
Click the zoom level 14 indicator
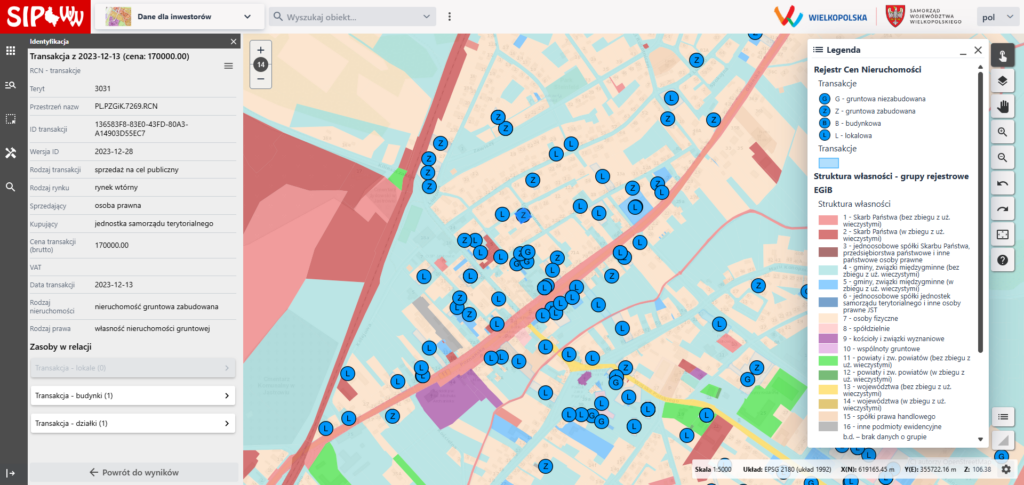tap(261, 65)
